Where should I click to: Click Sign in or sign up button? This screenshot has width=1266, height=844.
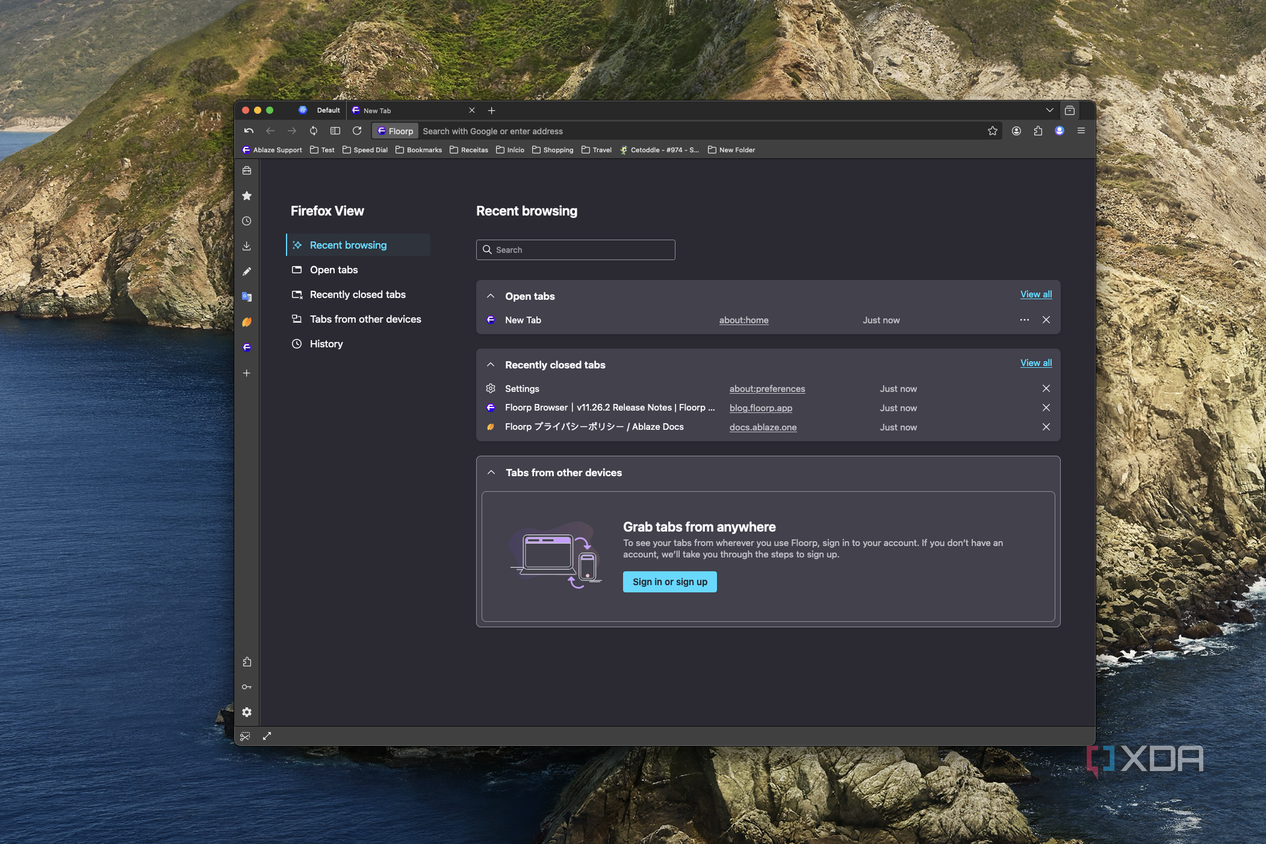(x=670, y=582)
